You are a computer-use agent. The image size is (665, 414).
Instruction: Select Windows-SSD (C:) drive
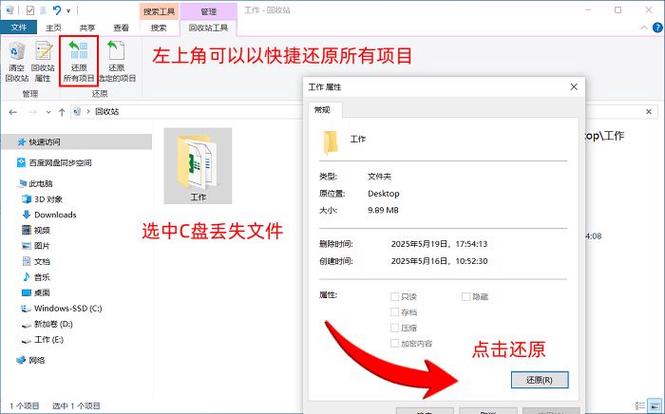pos(67,308)
